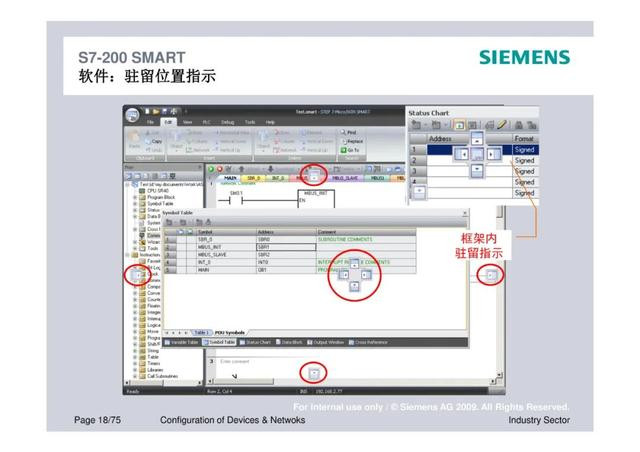Expand the Program Block tree node
This screenshot has width=640, height=452.
[x=135, y=197]
